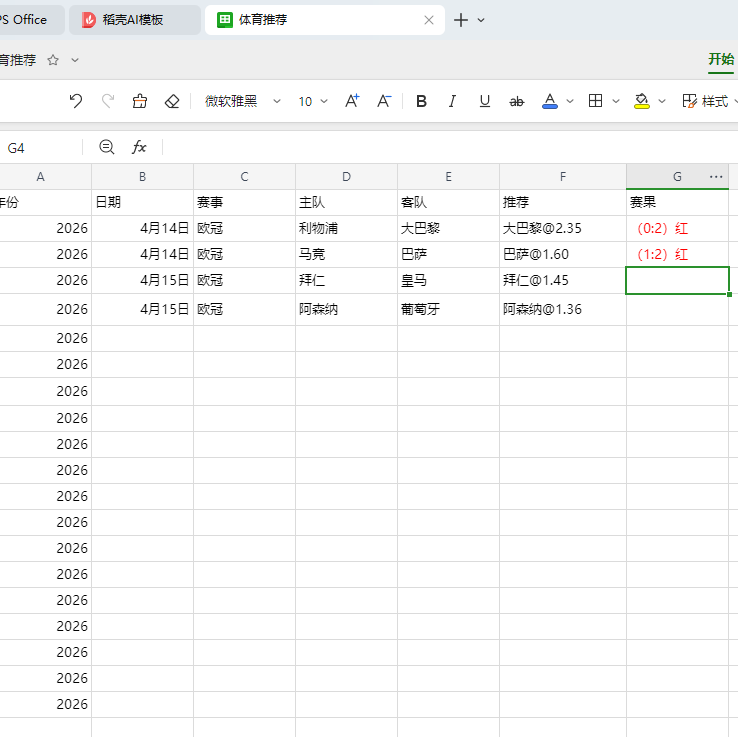Expand the font color dropdown arrow
The height and width of the screenshot is (737, 738).
pos(570,101)
